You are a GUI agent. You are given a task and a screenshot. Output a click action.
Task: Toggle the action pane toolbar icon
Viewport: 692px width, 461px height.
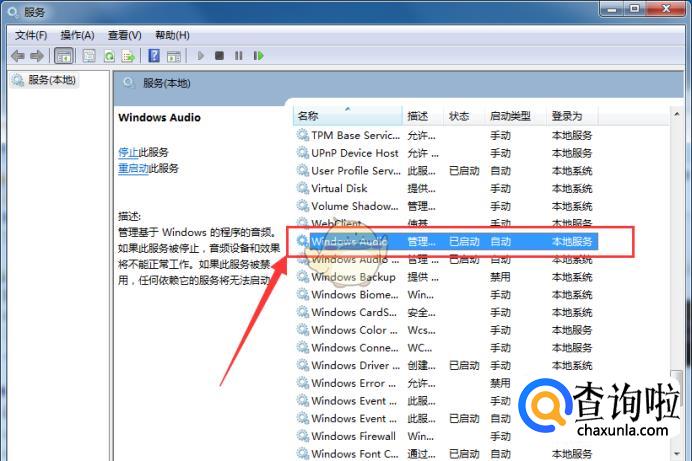click(174, 56)
